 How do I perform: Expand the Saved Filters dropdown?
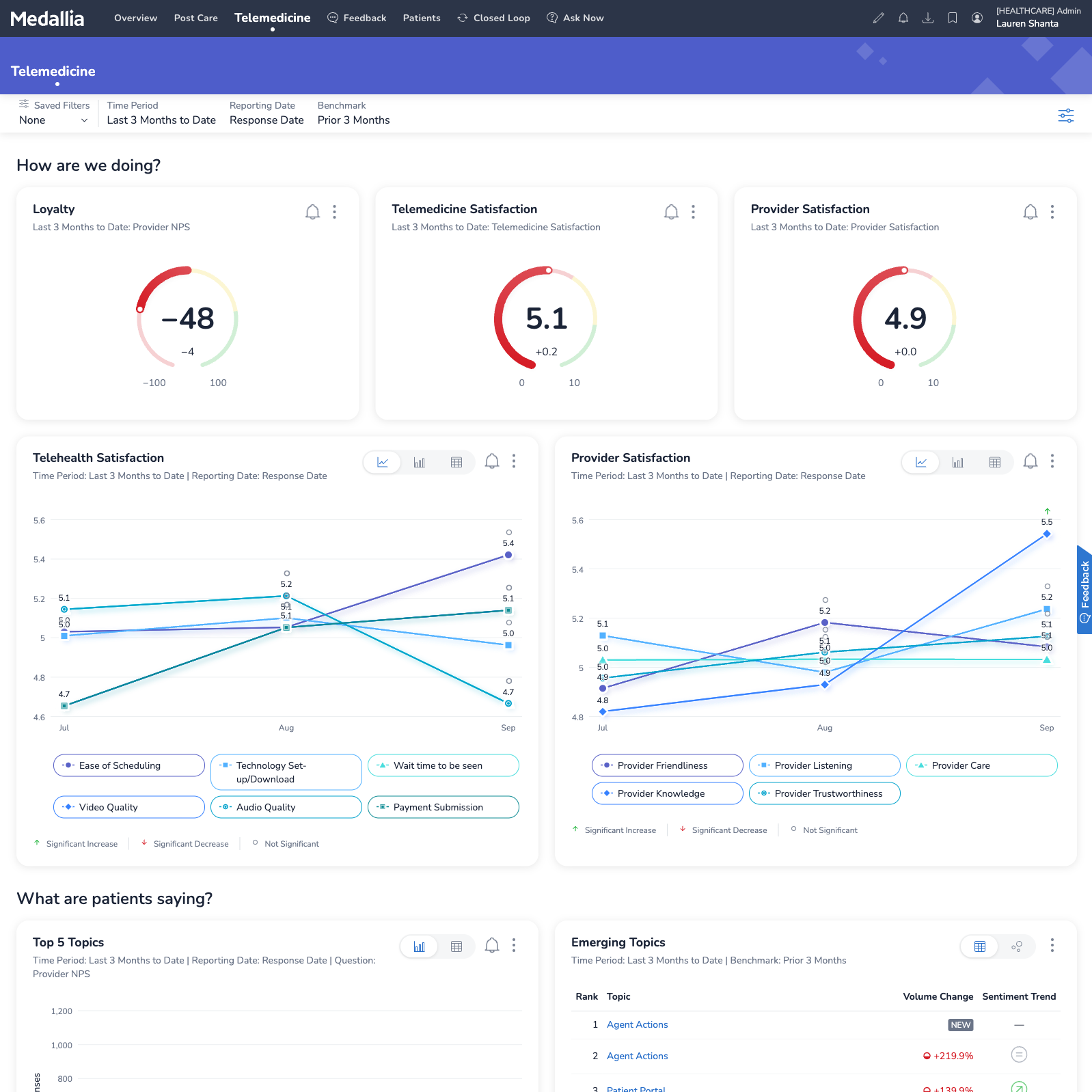[53, 120]
